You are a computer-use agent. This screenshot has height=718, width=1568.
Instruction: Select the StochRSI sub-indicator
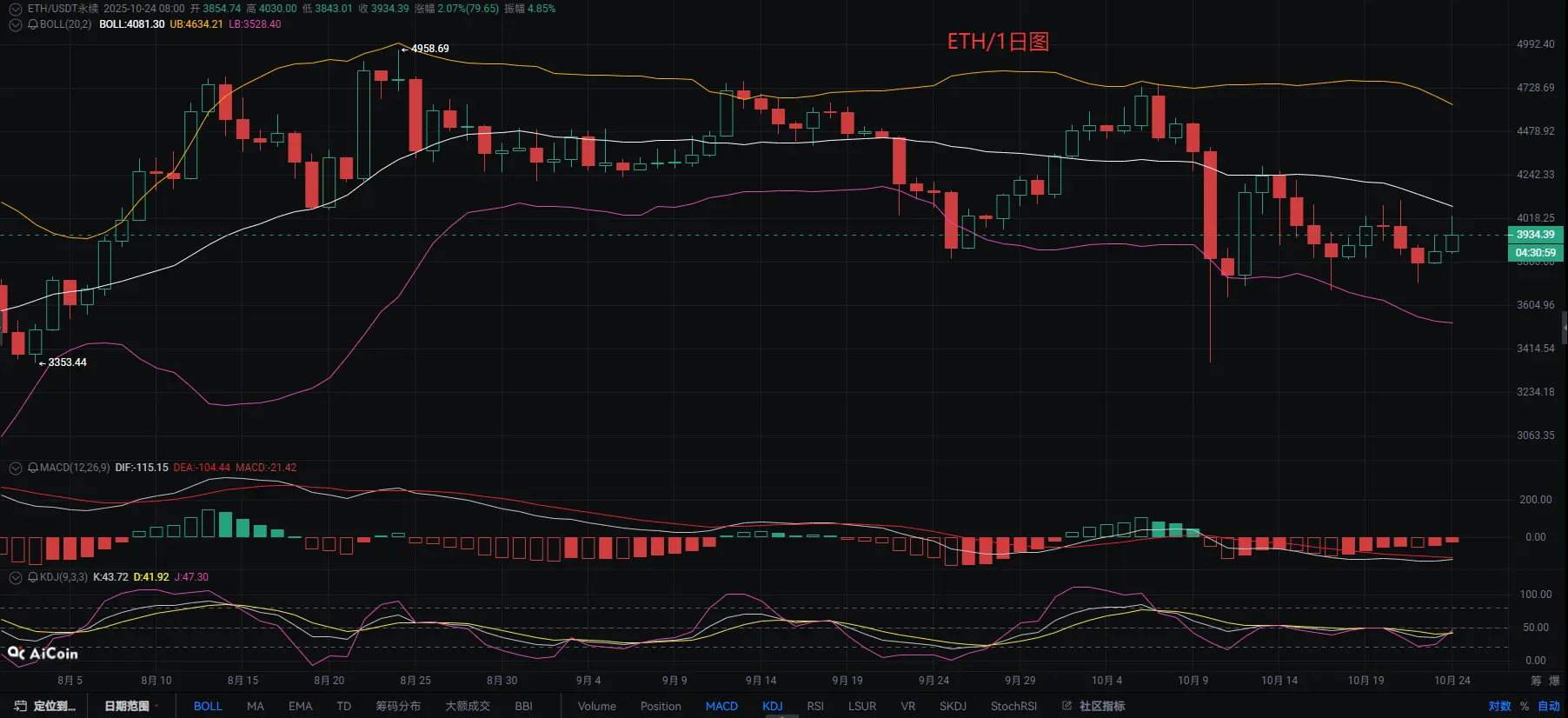click(1013, 706)
